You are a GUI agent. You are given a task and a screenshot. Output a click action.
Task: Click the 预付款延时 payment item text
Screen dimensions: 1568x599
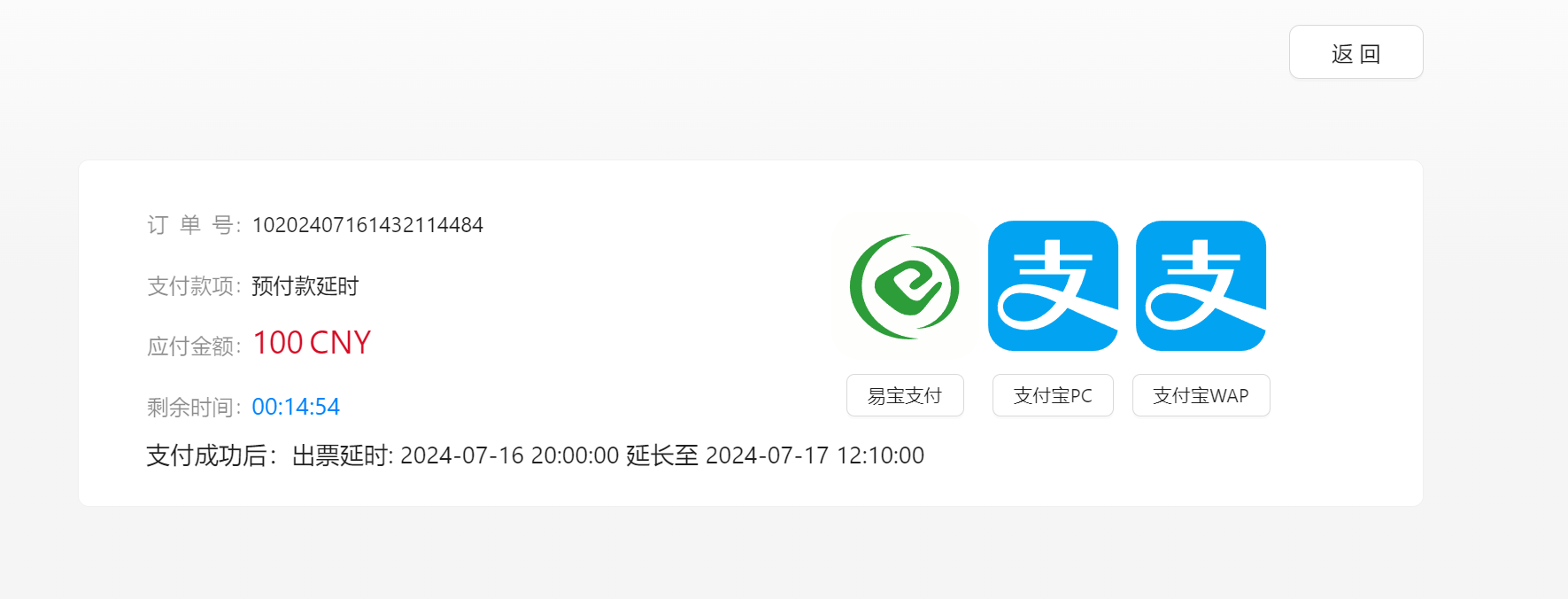point(305,286)
